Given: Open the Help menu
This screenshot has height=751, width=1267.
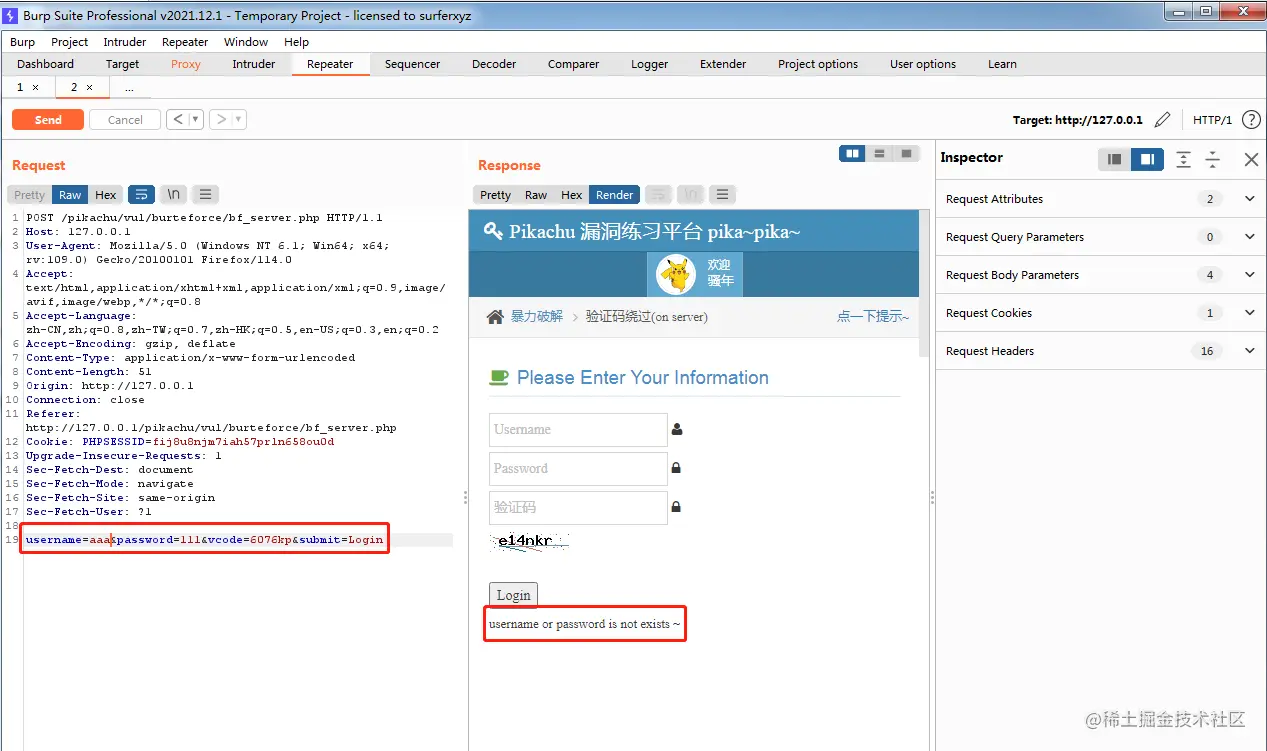Looking at the screenshot, I should pyautogui.click(x=296, y=42).
